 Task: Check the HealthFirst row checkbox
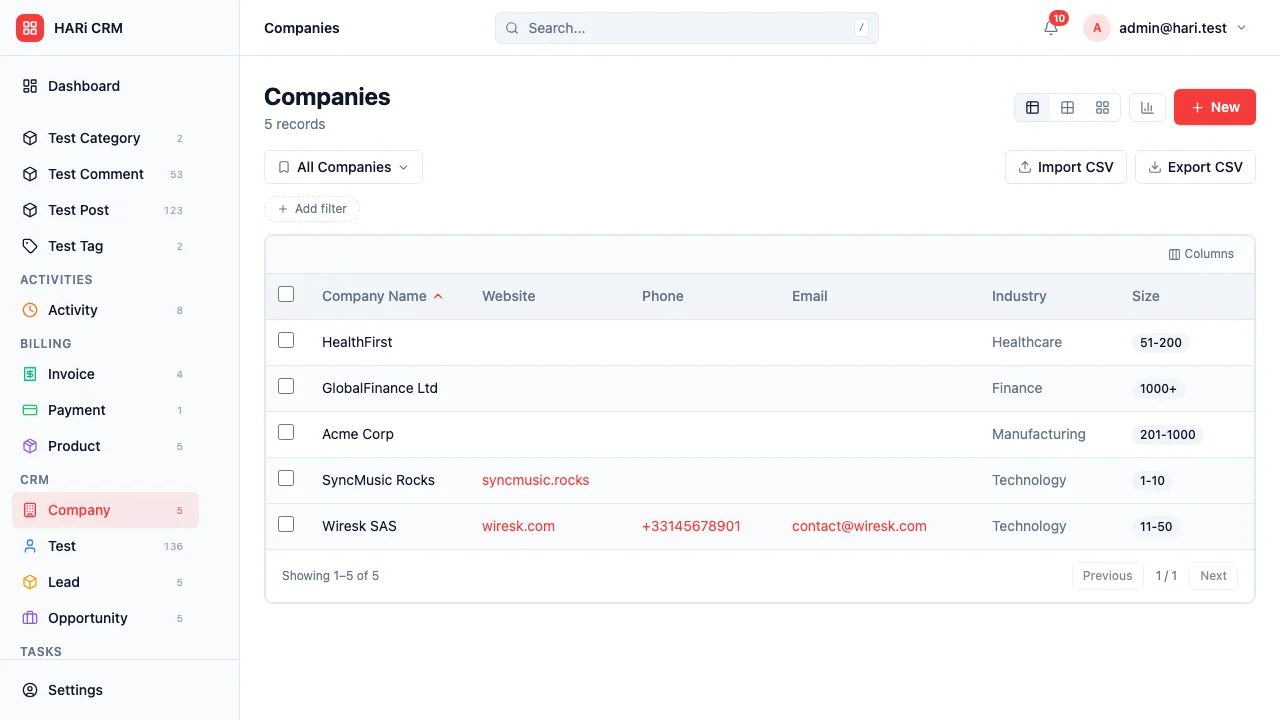(286, 340)
